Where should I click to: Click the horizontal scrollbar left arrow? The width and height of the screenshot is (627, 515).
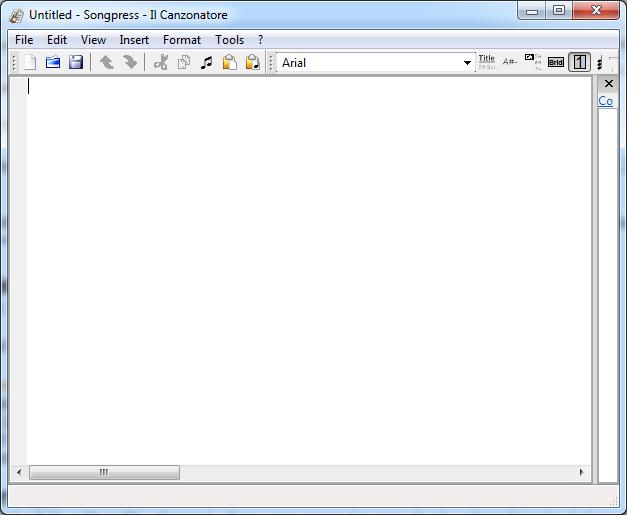point(19,472)
